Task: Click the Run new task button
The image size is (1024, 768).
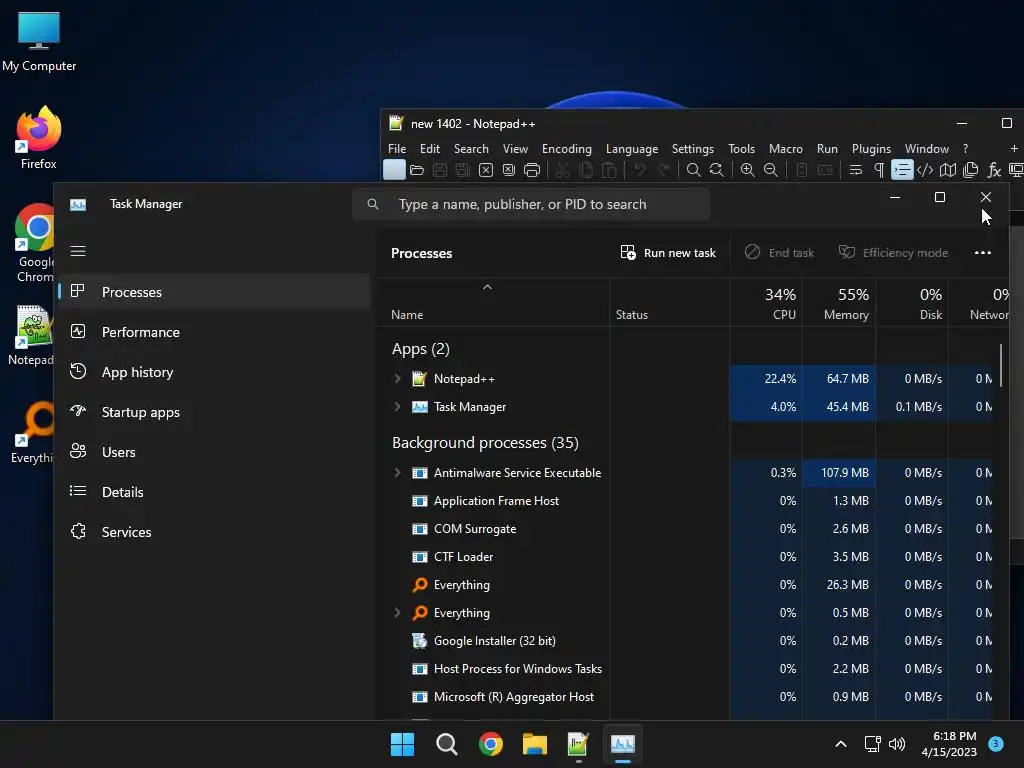Action: pos(667,253)
